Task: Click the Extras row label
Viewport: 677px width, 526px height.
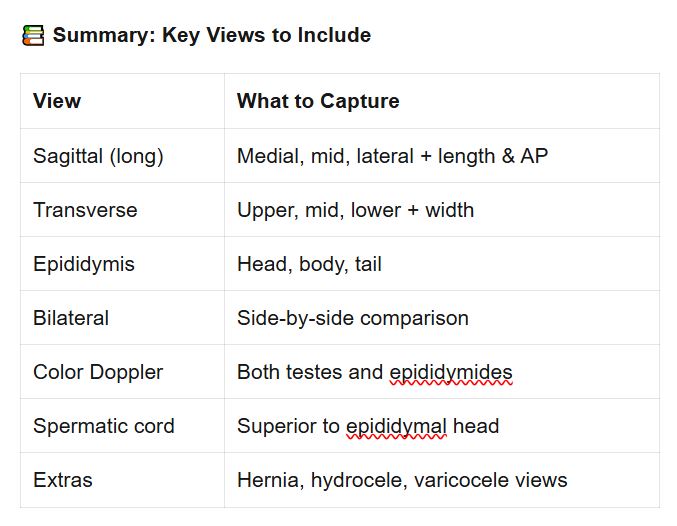Action: click(63, 480)
